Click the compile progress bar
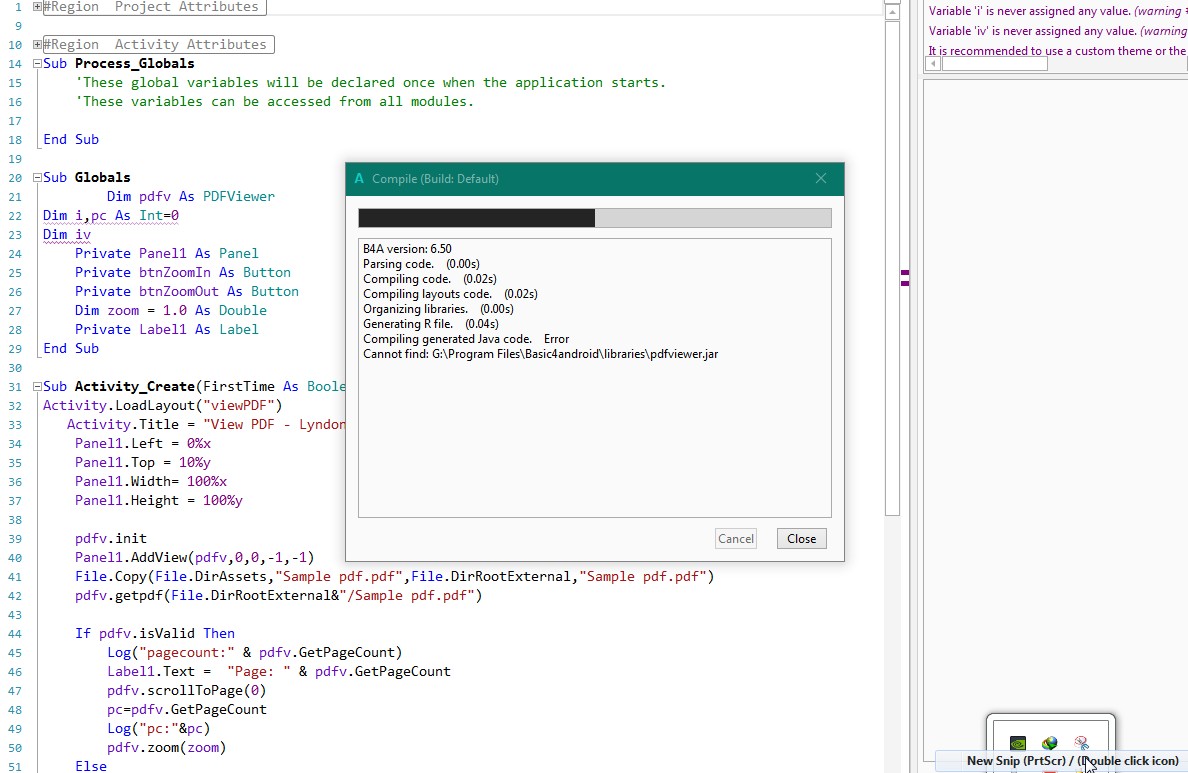 coord(594,218)
